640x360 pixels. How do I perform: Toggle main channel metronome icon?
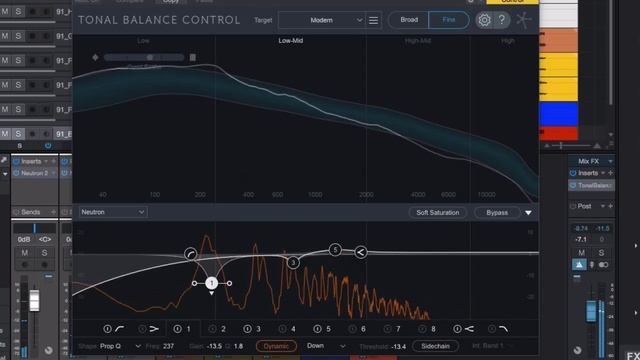(579, 265)
